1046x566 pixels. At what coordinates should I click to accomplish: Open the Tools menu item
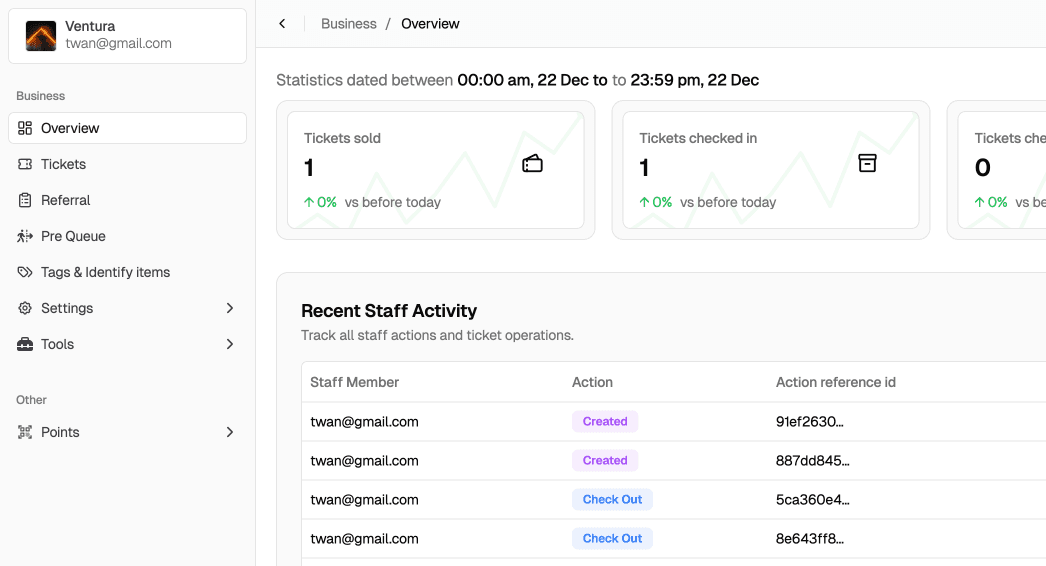127,344
